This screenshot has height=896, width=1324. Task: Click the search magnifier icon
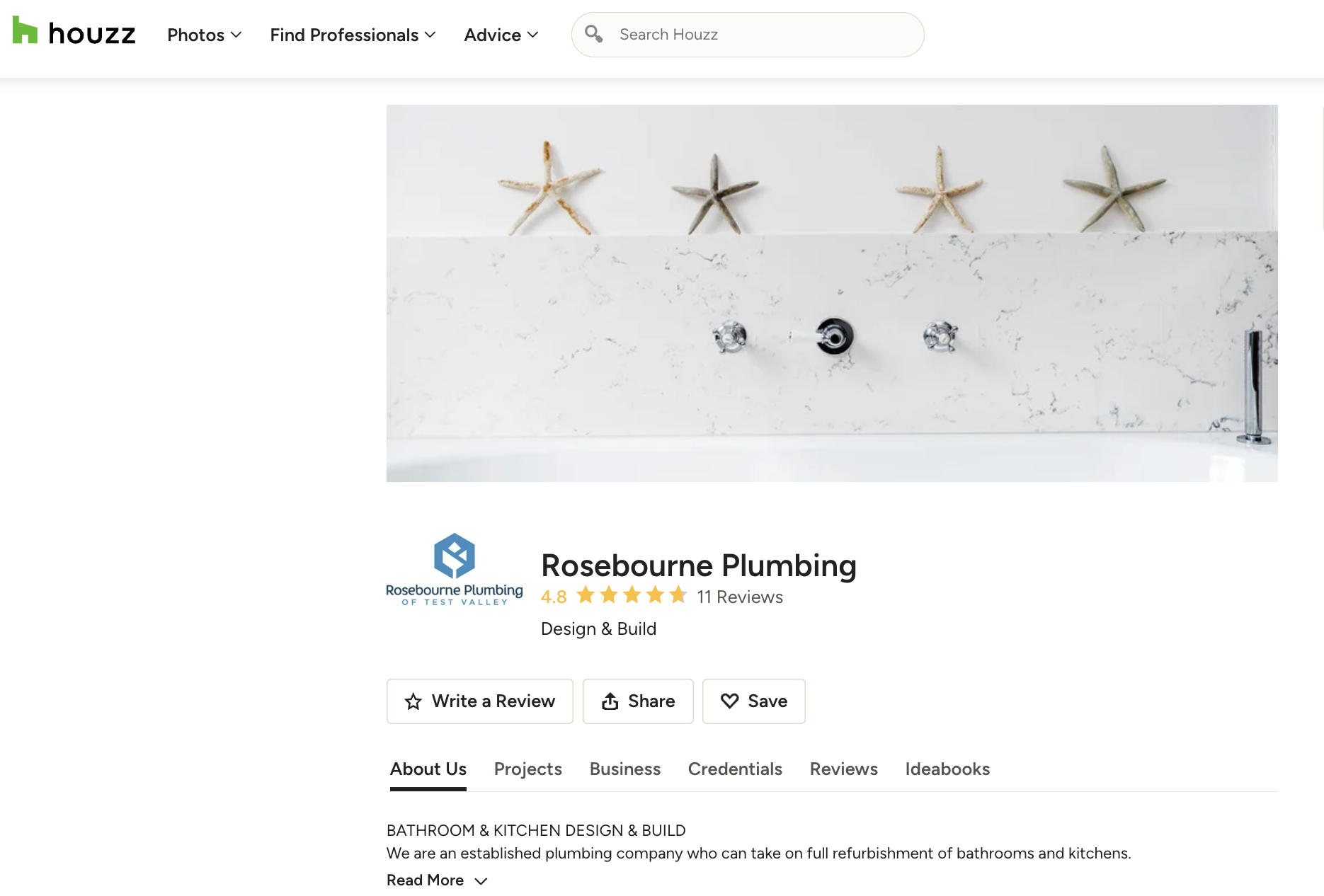point(593,34)
